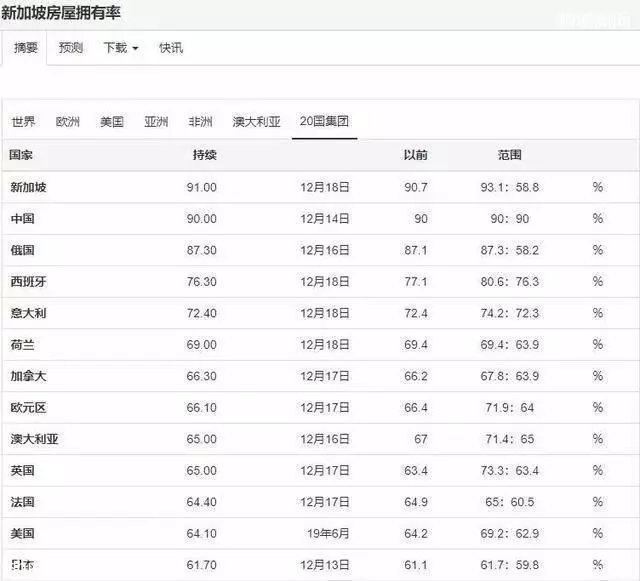Click the range 71.9: 64
The image size is (640, 581).
(510, 407)
